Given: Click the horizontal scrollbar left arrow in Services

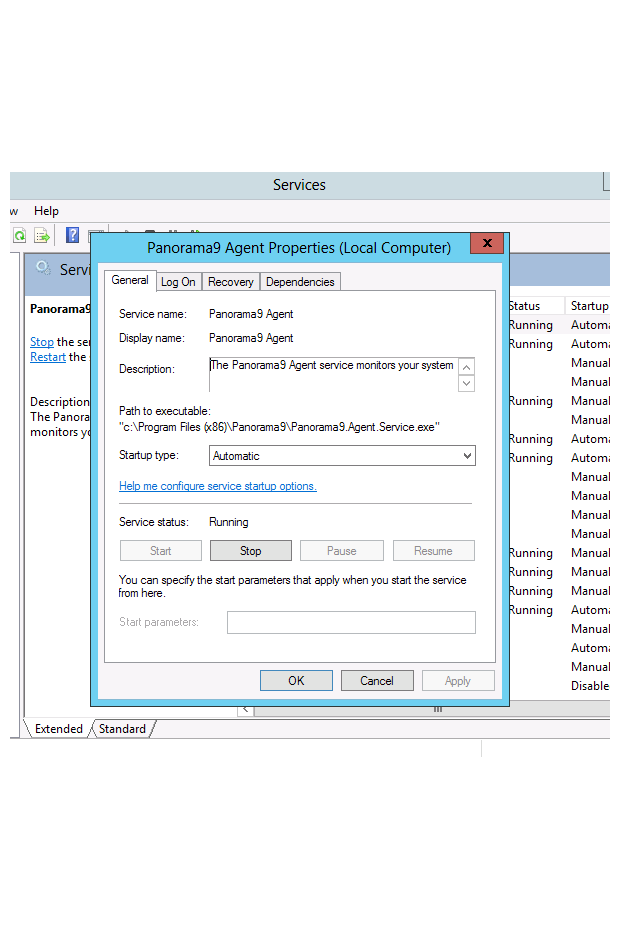Looking at the screenshot, I should [x=246, y=709].
